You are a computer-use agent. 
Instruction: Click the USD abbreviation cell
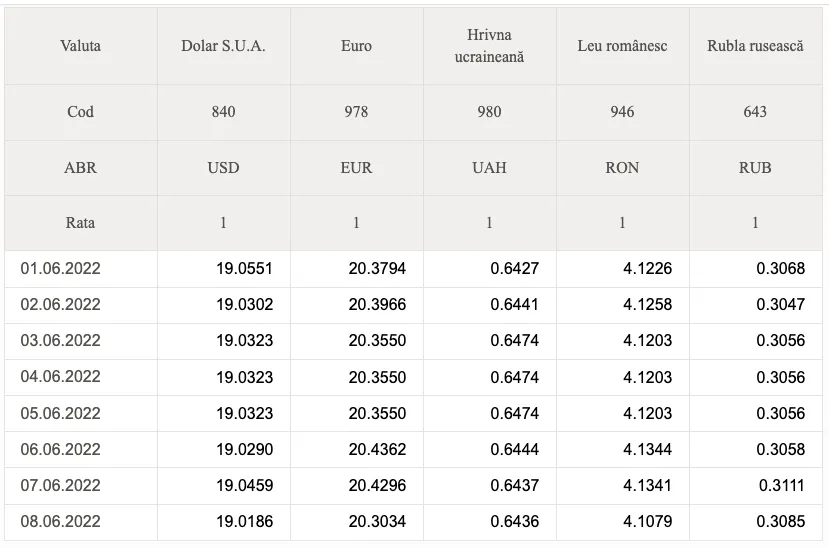[x=223, y=168]
